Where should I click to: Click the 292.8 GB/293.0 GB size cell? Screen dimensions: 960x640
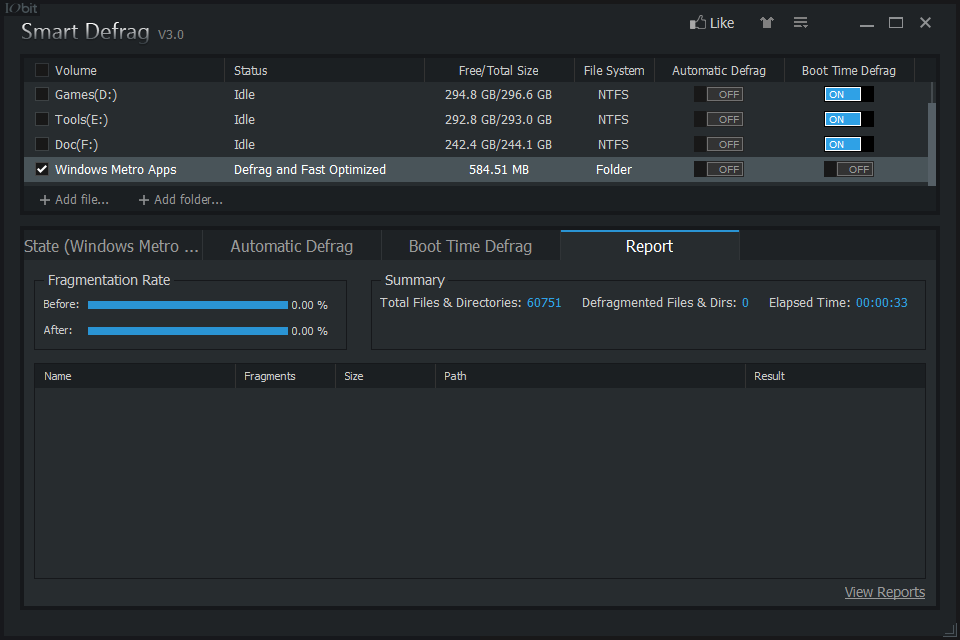pyautogui.click(x=498, y=119)
